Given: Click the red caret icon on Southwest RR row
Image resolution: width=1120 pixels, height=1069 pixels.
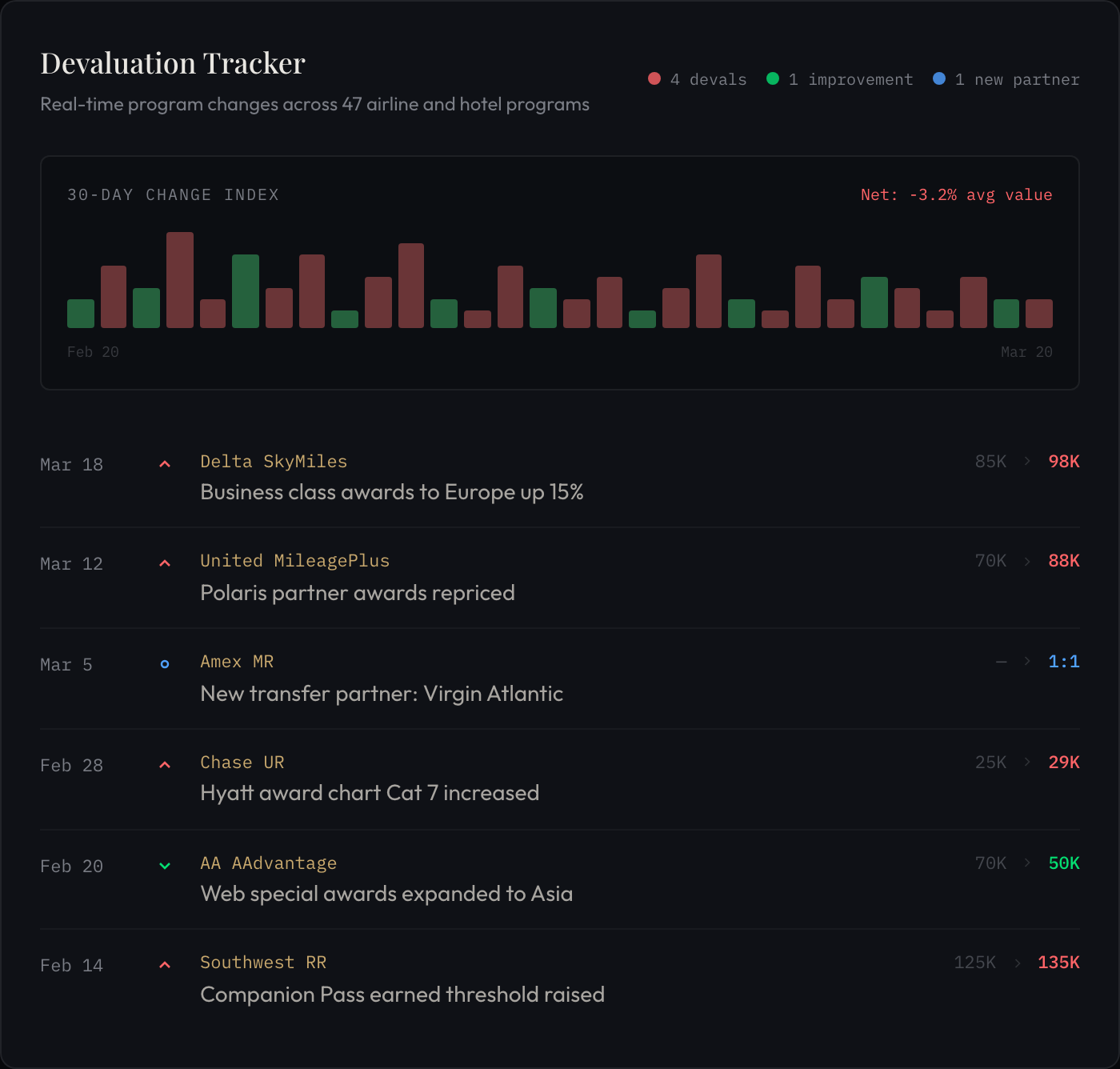Looking at the screenshot, I should tap(165, 964).
